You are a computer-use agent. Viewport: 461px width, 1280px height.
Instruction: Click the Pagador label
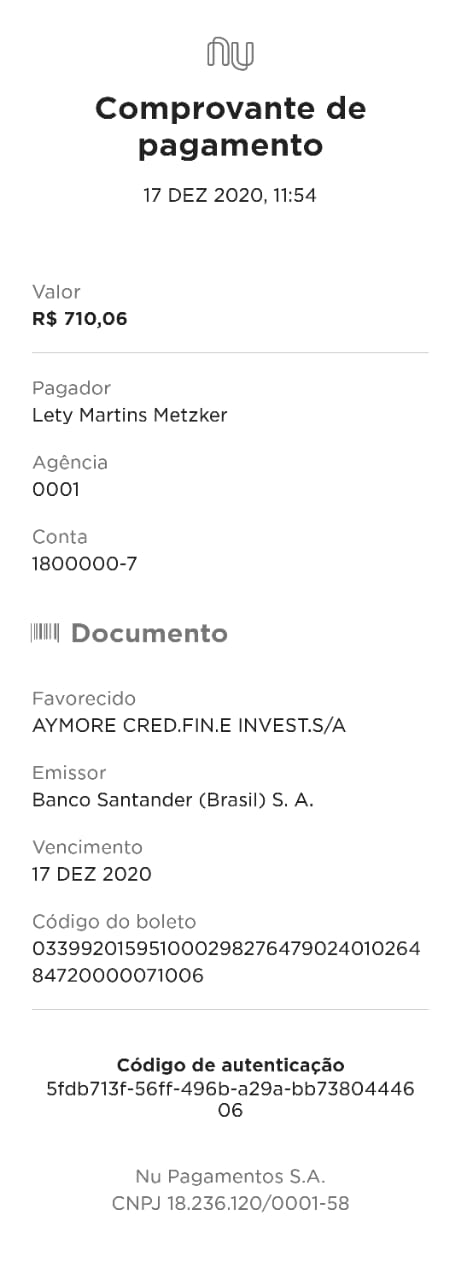click(71, 388)
